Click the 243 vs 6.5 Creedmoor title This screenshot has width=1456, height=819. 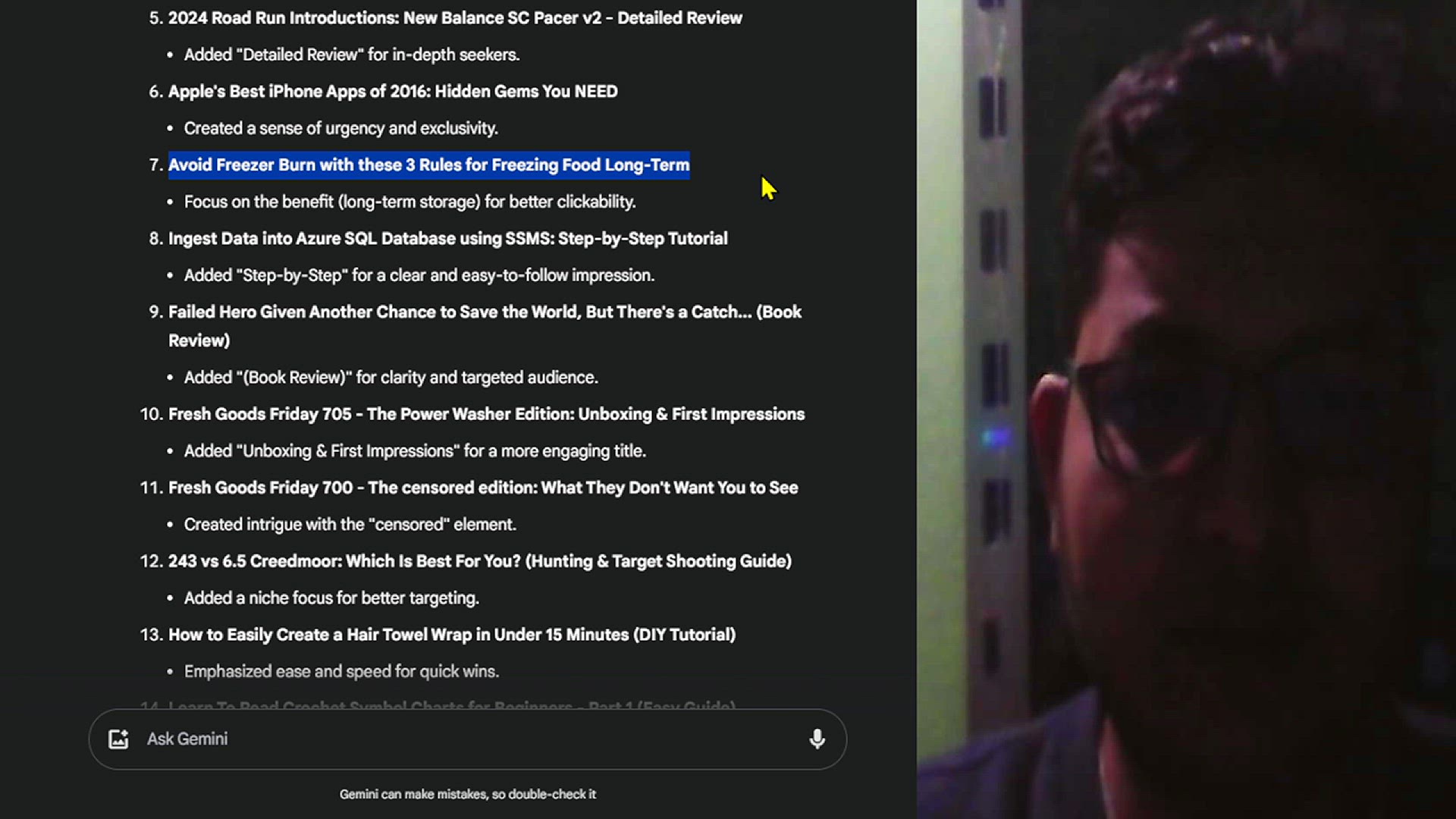coord(479,561)
